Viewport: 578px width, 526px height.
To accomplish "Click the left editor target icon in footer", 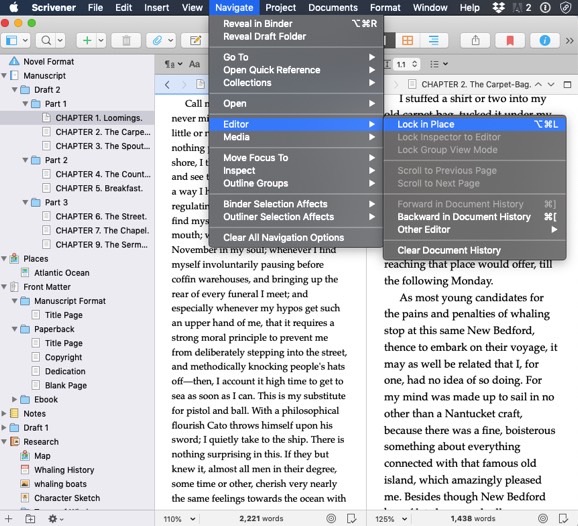I will point(331,519).
